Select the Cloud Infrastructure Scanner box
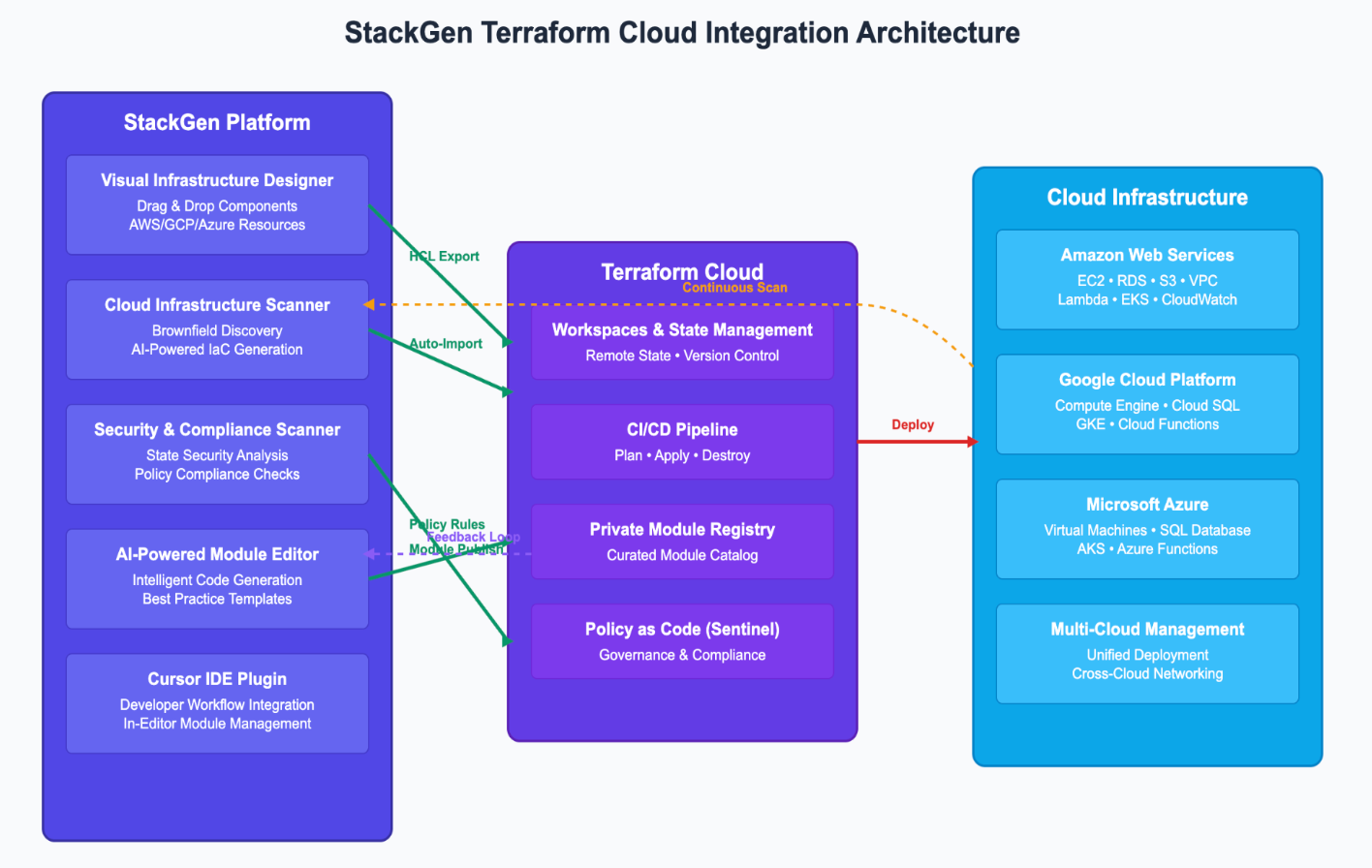 click(x=217, y=329)
